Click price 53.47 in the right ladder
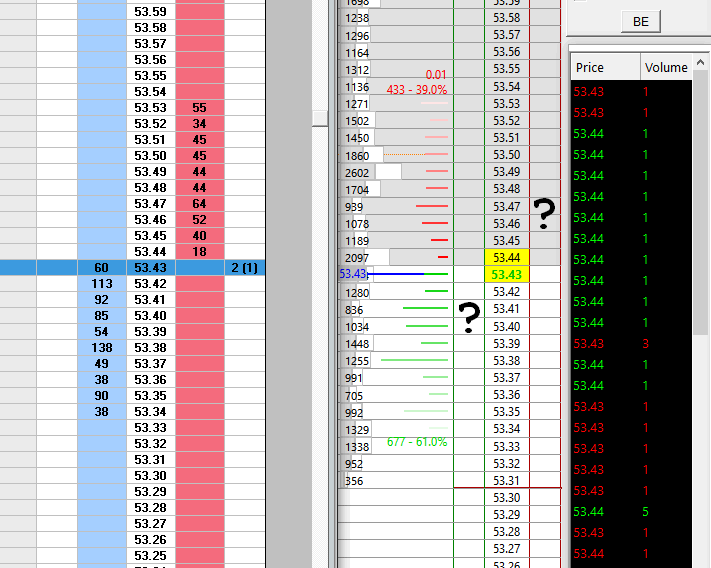This screenshot has width=711, height=568. tap(506, 207)
